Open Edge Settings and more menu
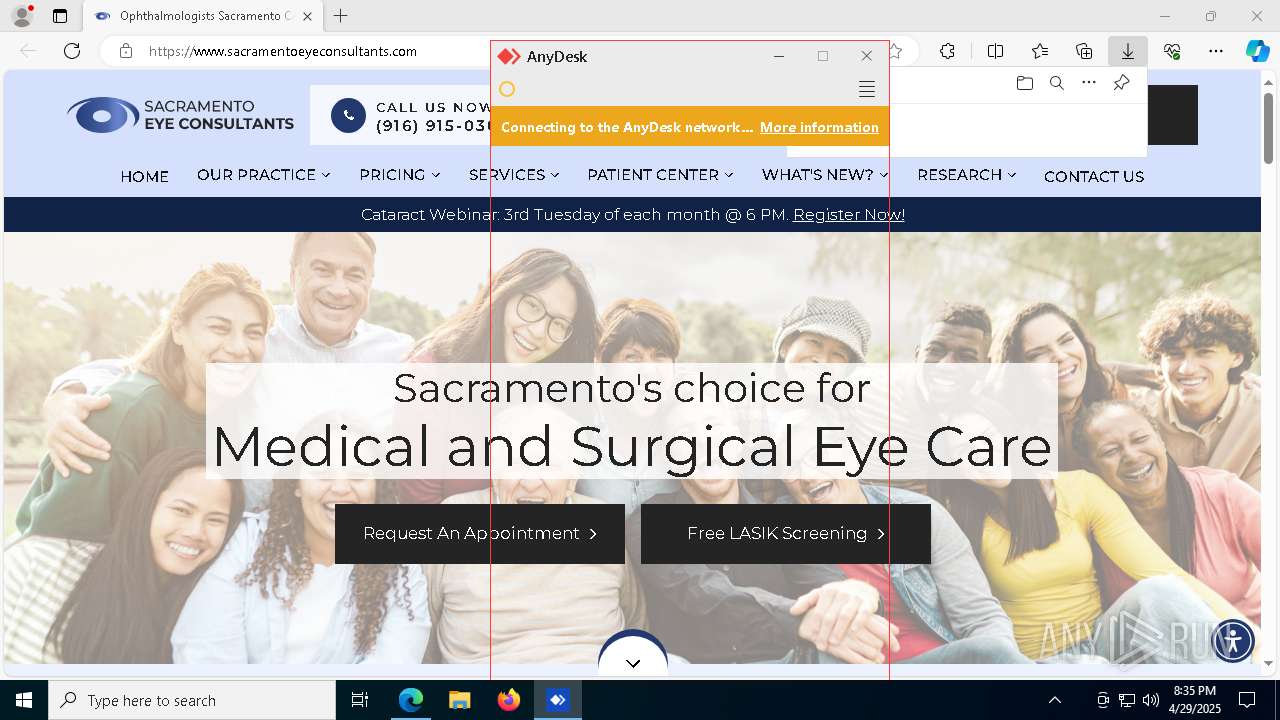 [x=1216, y=51]
